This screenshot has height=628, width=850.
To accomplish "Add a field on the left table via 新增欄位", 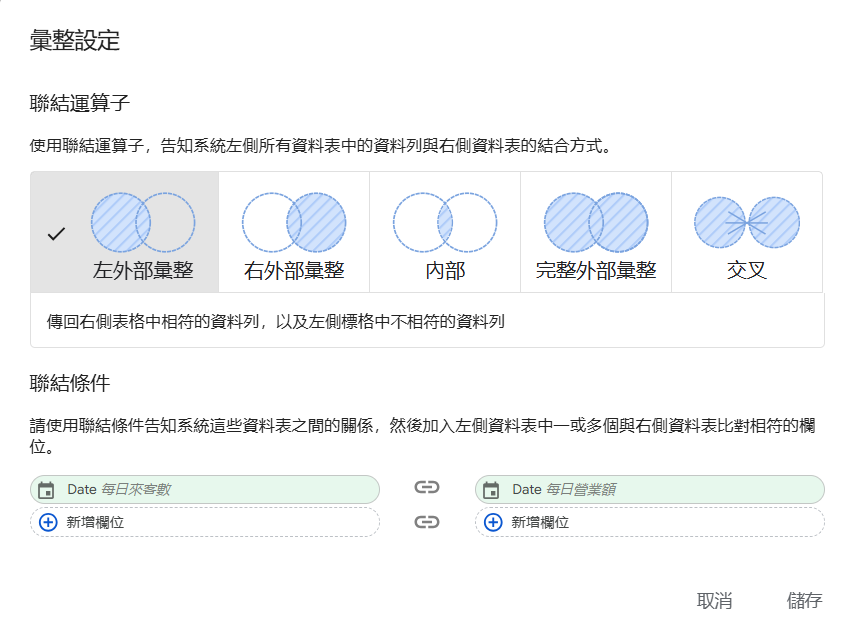I will pyautogui.click(x=205, y=522).
